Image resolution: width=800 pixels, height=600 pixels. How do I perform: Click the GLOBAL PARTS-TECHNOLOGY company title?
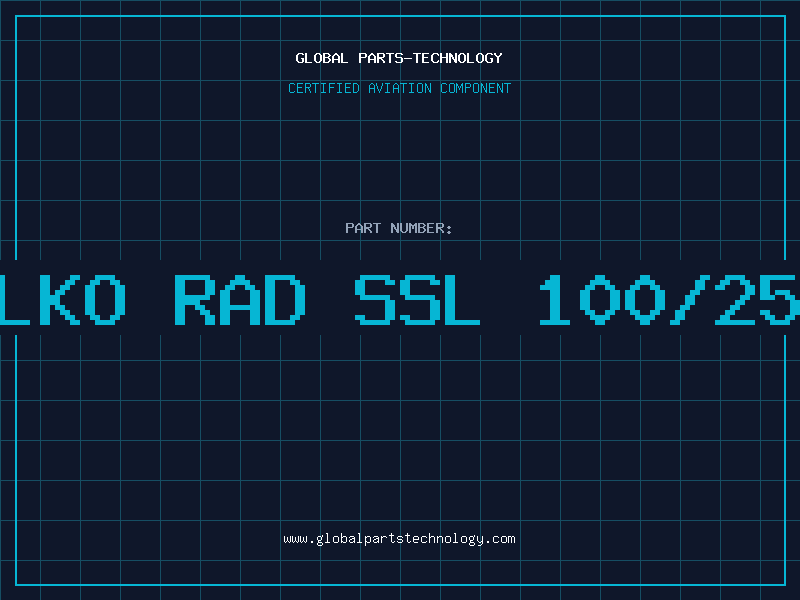point(399,58)
